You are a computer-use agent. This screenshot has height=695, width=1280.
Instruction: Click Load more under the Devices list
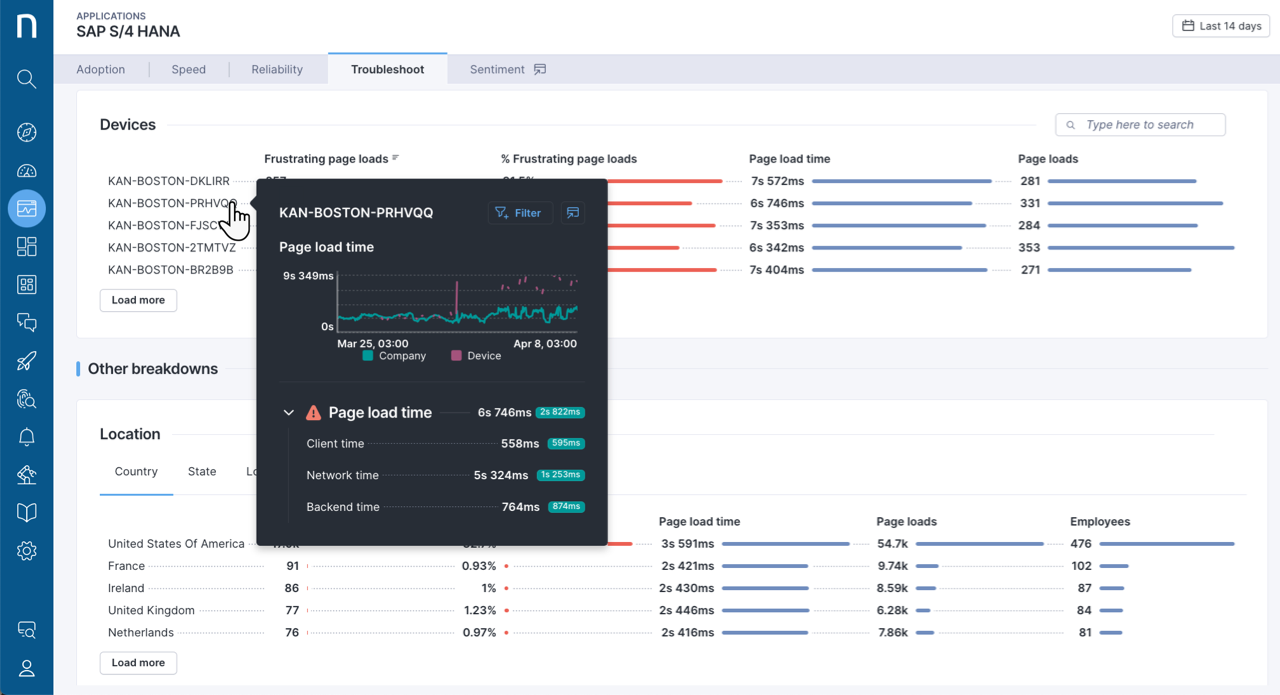[138, 300]
